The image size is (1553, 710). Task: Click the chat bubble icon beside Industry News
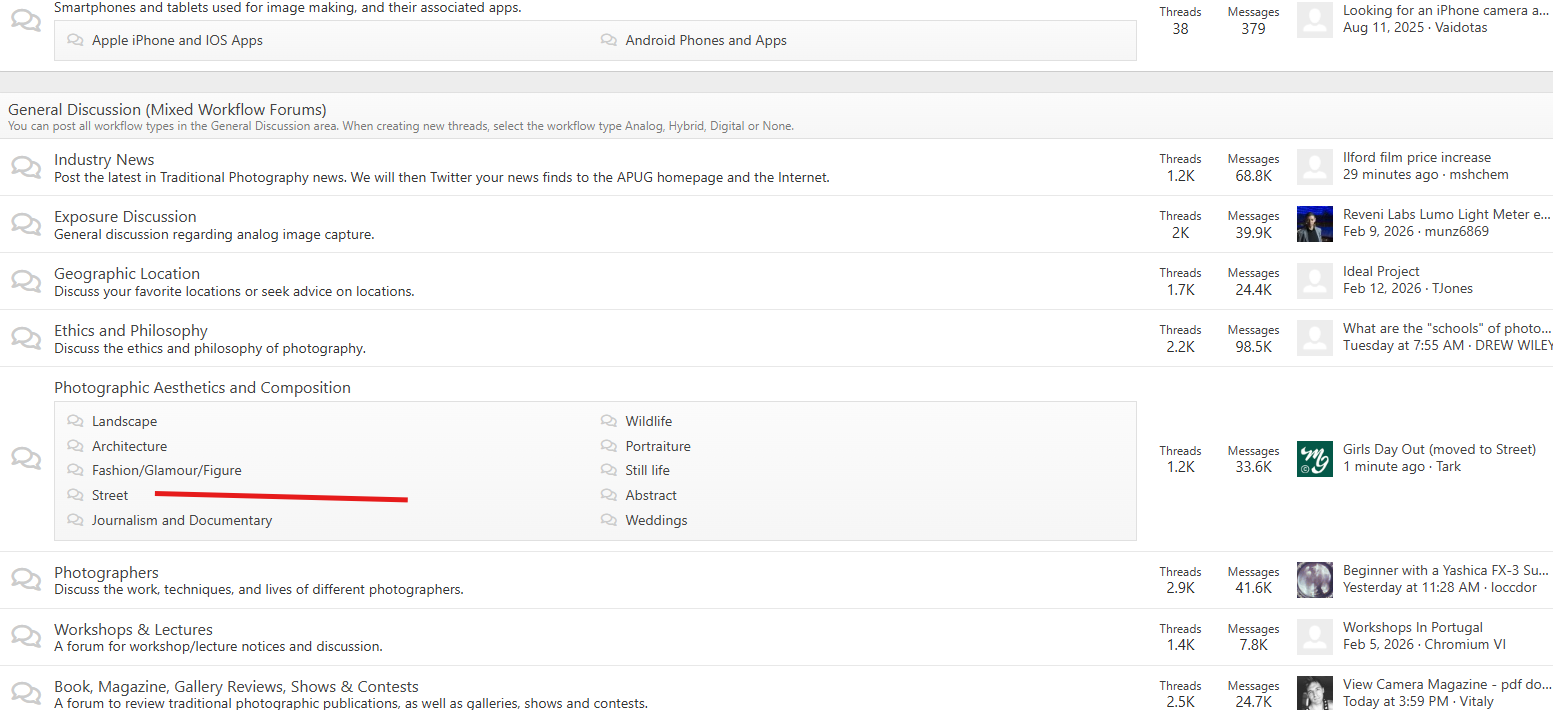coord(26,167)
